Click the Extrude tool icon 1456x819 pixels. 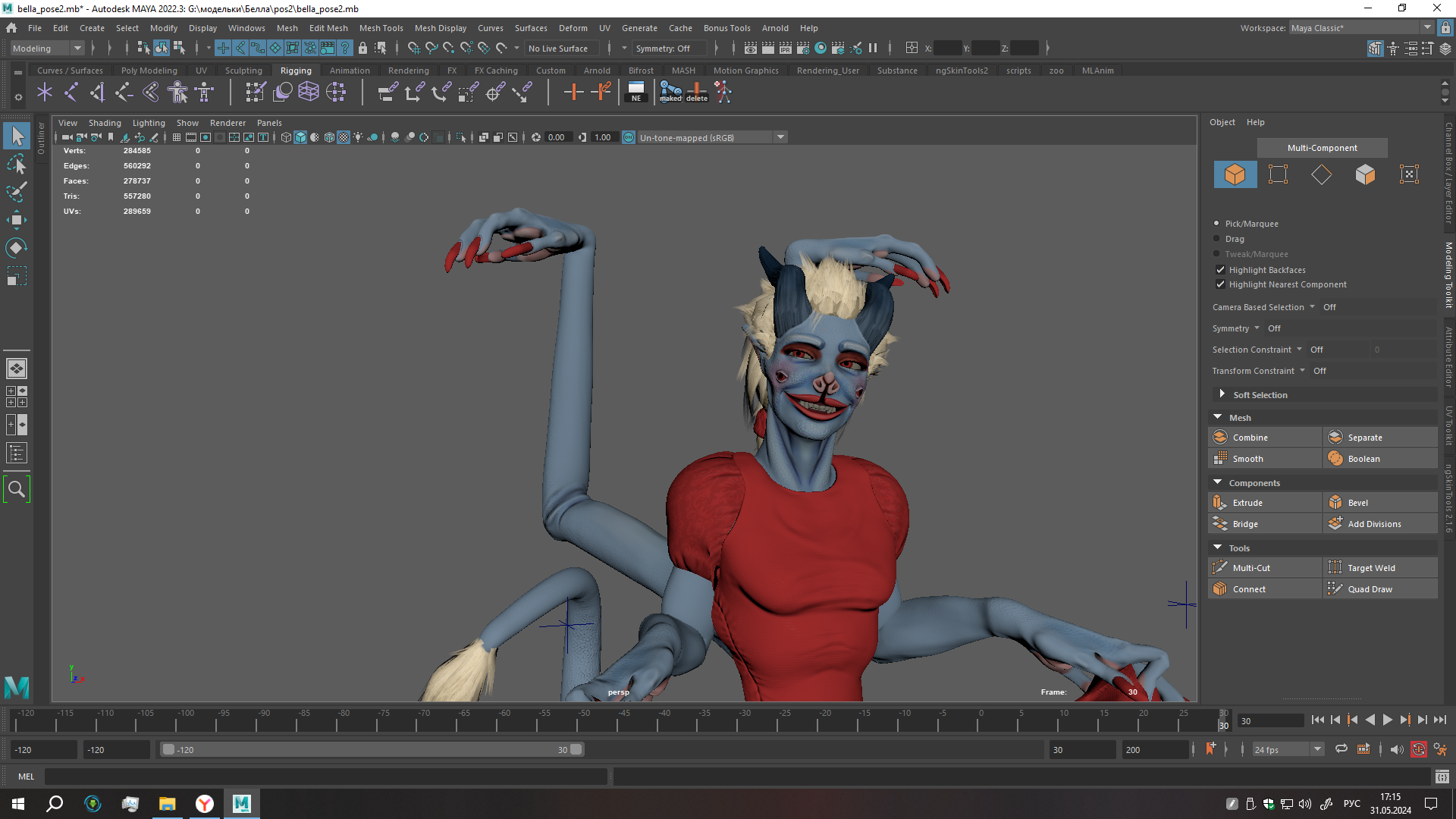pos(1220,503)
